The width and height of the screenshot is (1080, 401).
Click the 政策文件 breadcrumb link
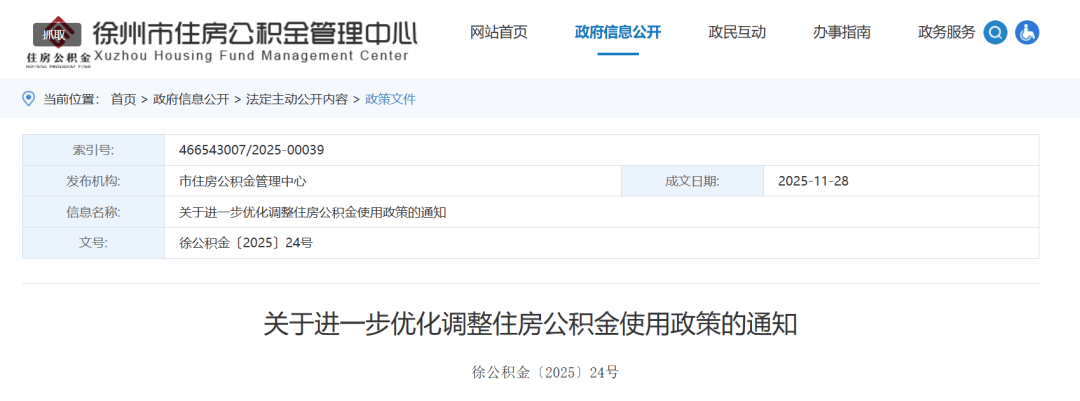(x=390, y=99)
